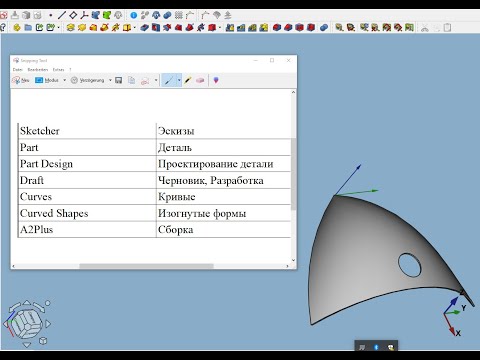Click the "Part Design" table cell
The width and height of the screenshot is (480, 360).
(87, 164)
